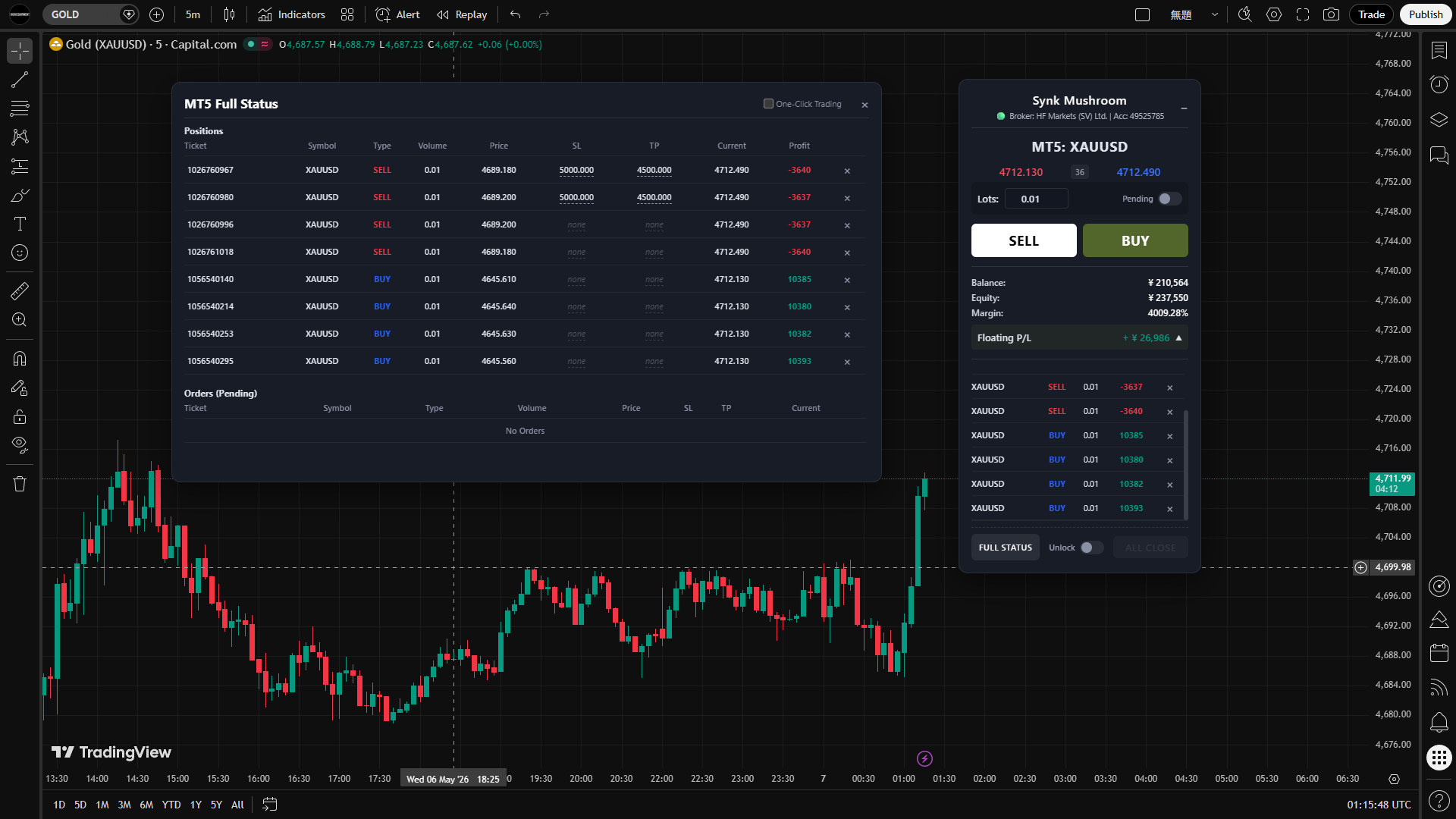The width and height of the screenshot is (1456, 819).
Task: Edit SL 5000.000 of ticket 1026760980
Action: (x=576, y=197)
